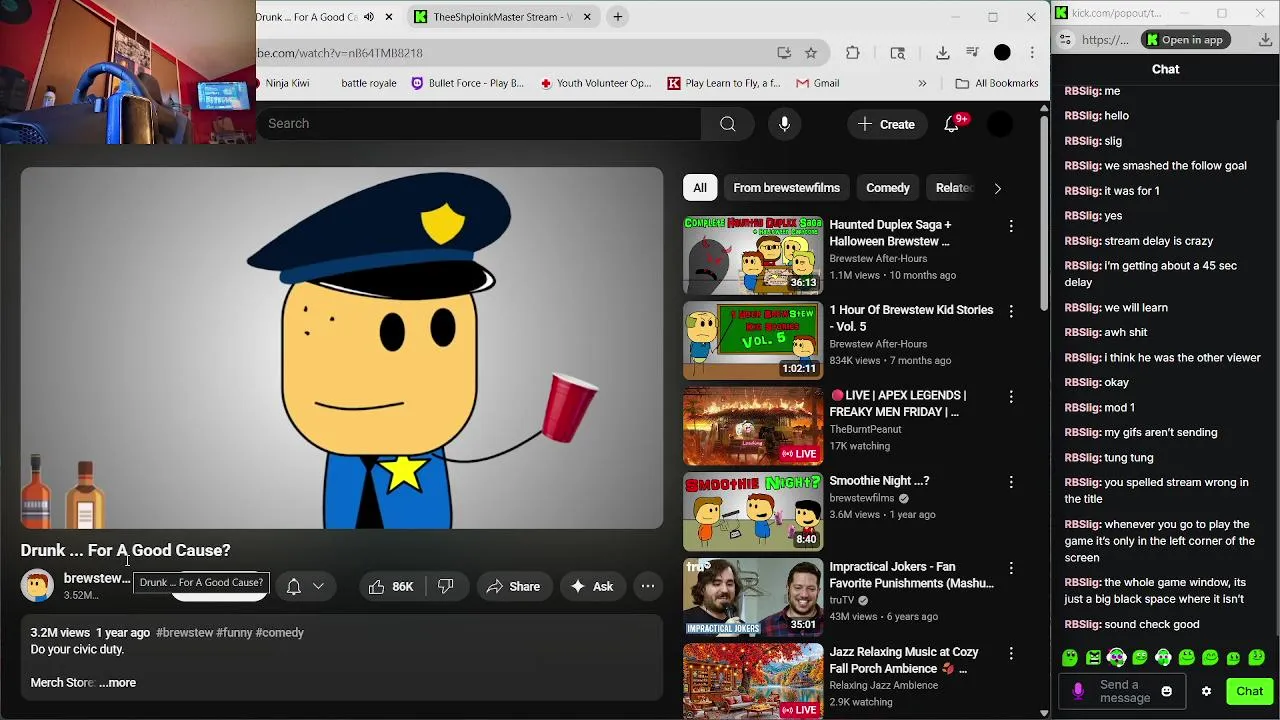Open the Chrome three-dot menu

pyautogui.click(x=1031, y=53)
